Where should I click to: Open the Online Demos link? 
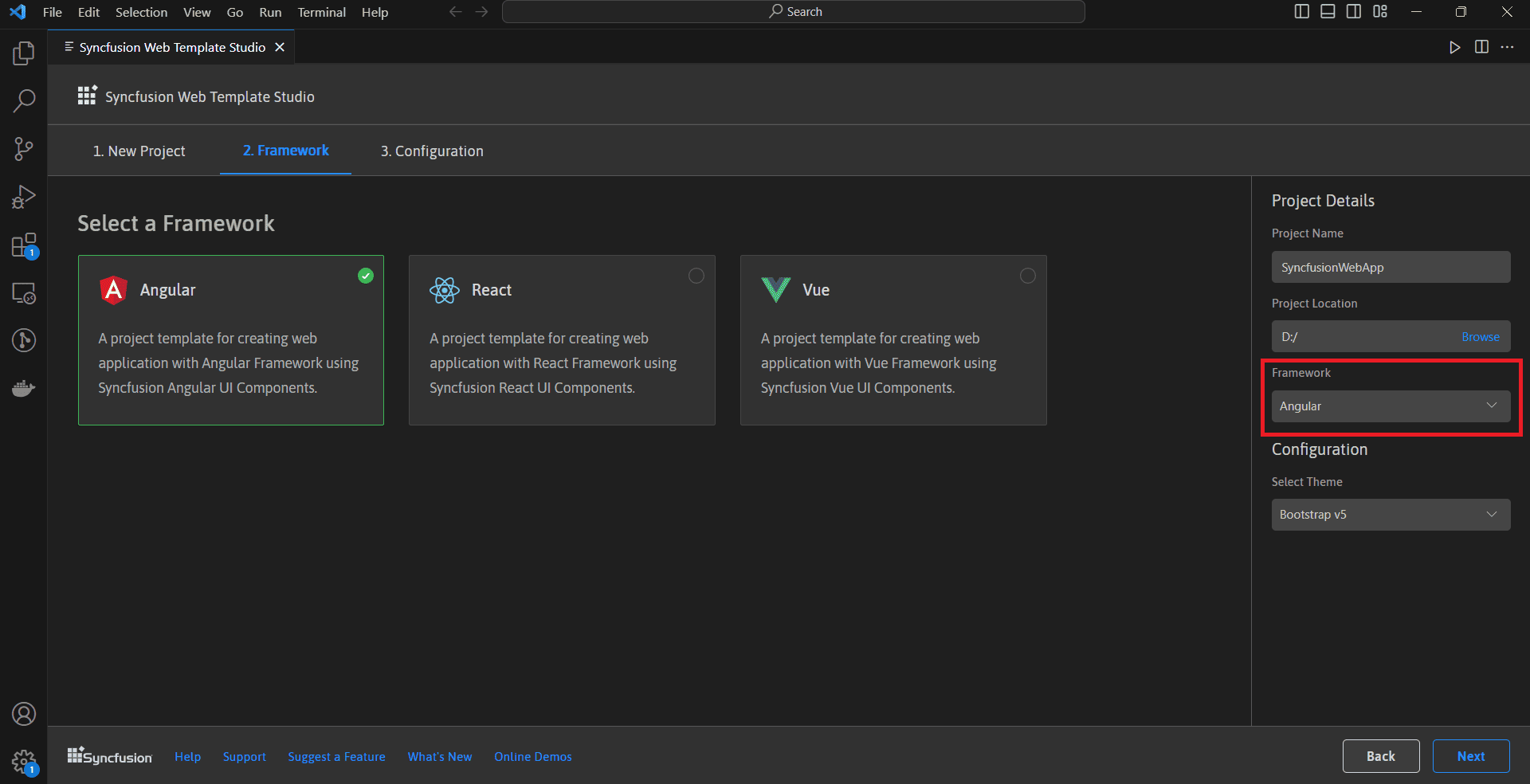click(533, 757)
